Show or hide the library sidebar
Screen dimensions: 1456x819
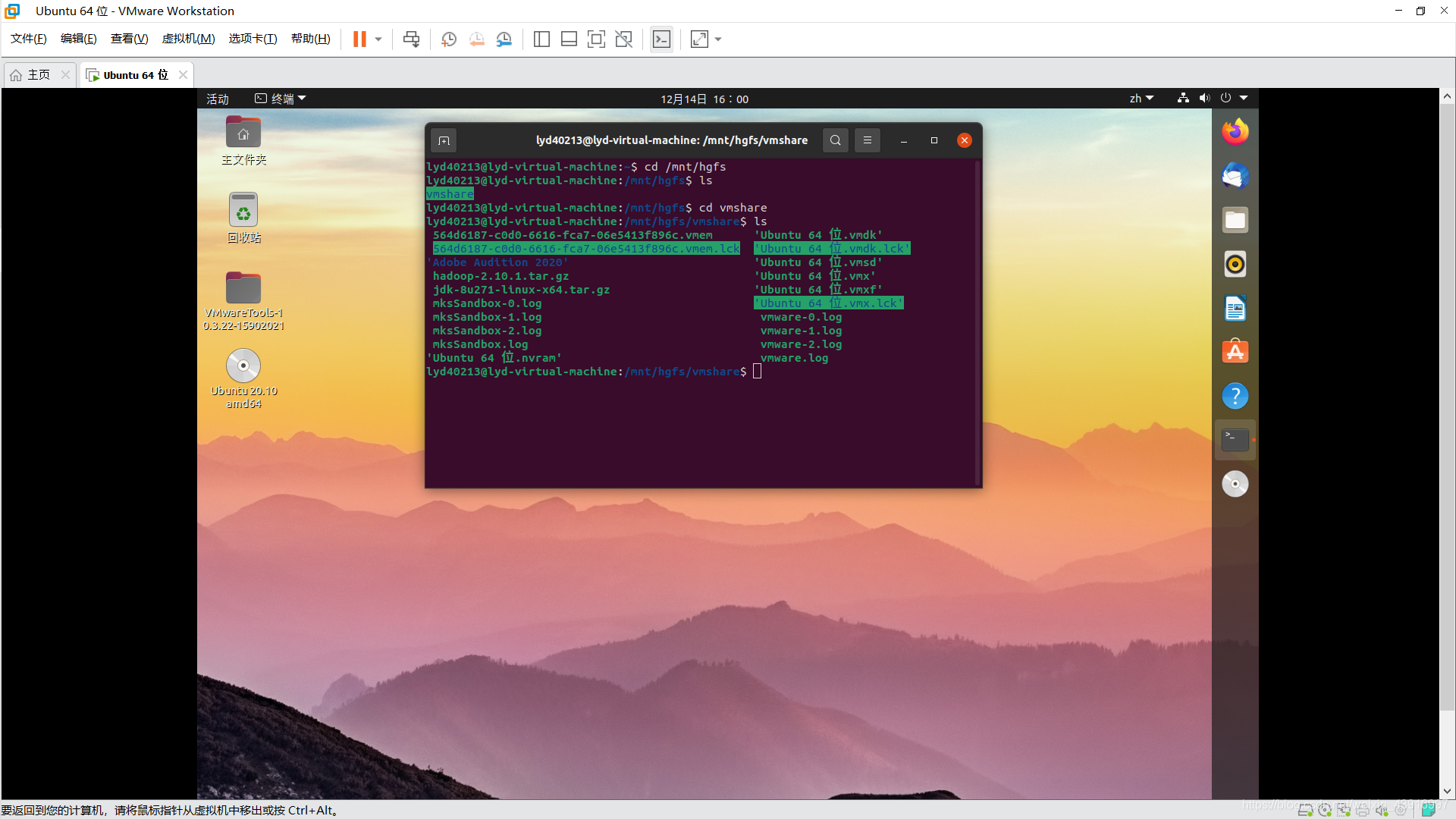click(541, 39)
